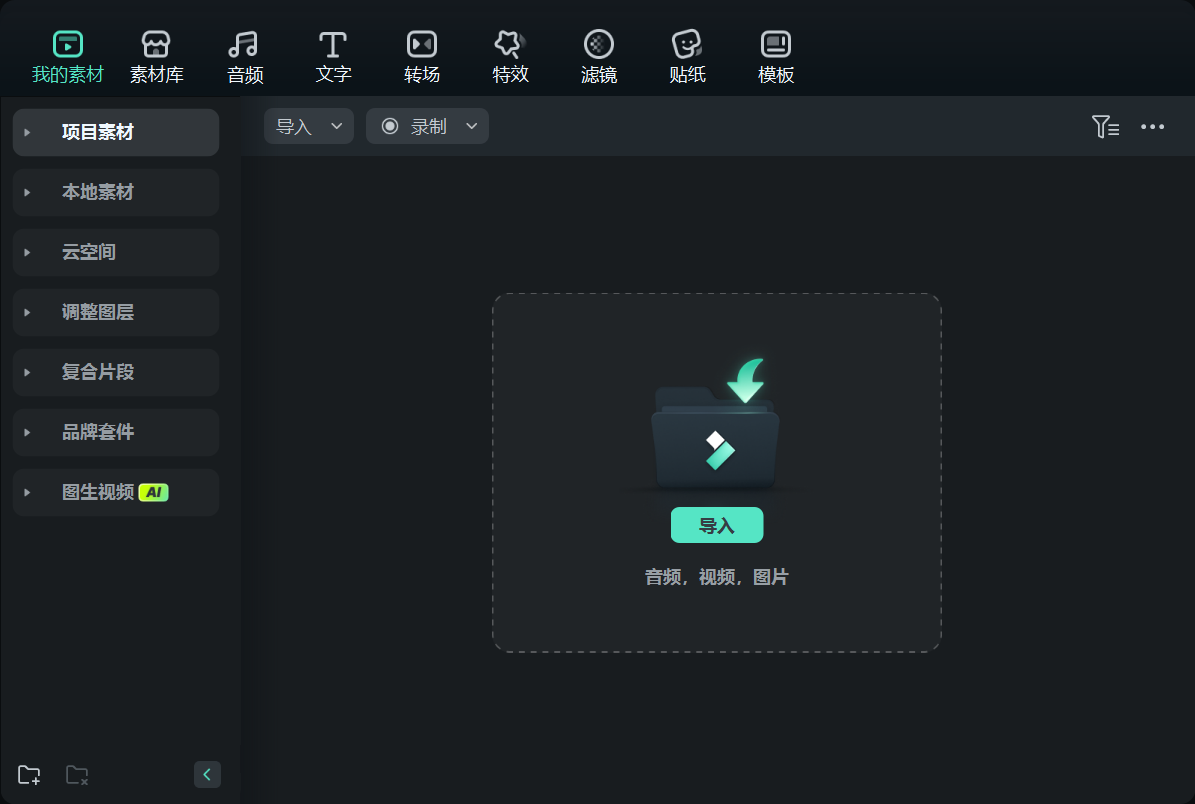Expand the 本地素材 tree item
Screen dimensions: 1195x804
pos(28,192)
